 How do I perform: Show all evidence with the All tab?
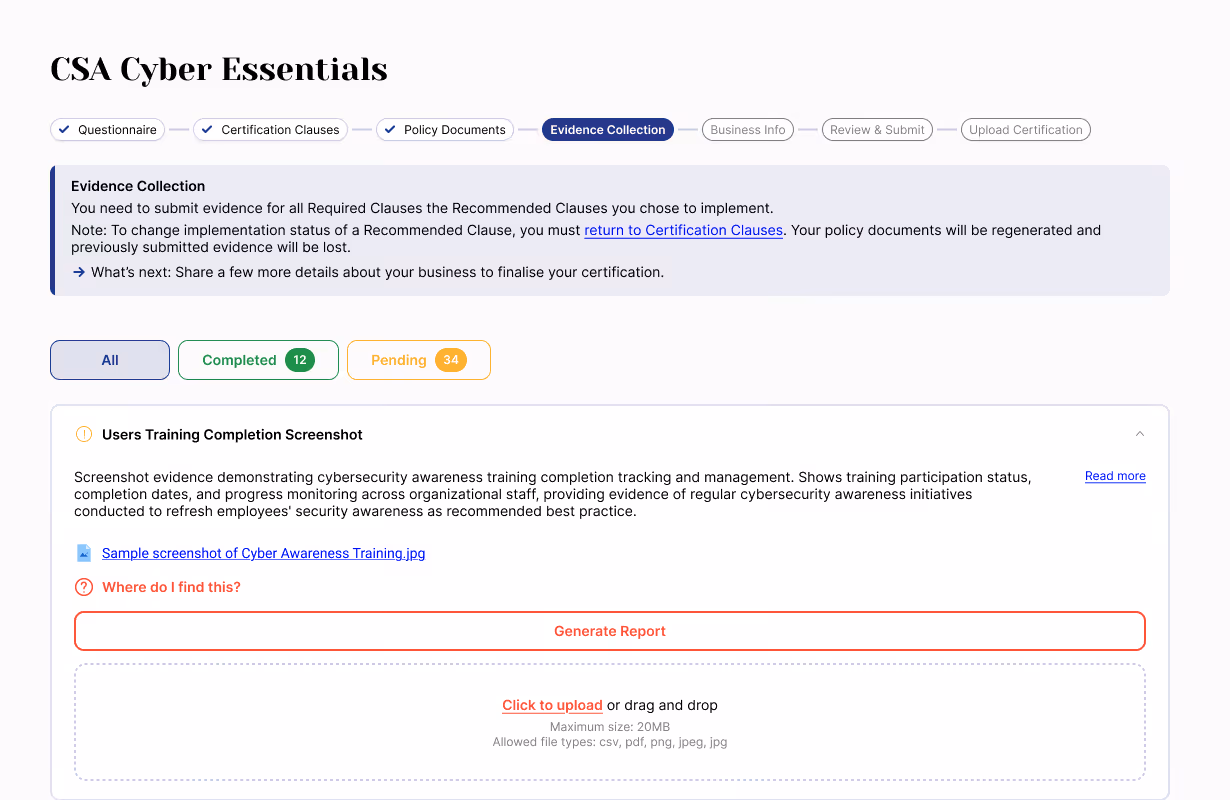coord(110,360)
